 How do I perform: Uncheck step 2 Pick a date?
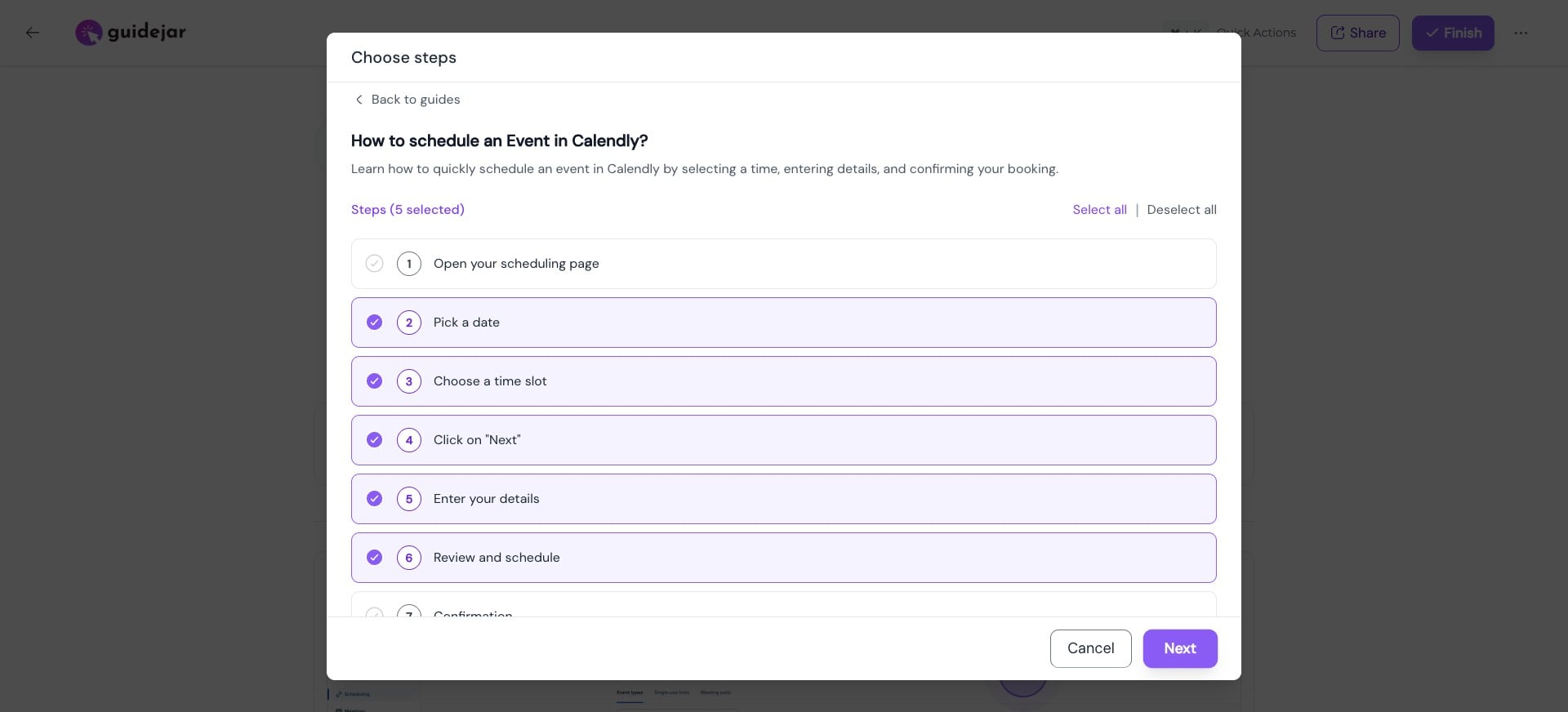coord(374,323)
